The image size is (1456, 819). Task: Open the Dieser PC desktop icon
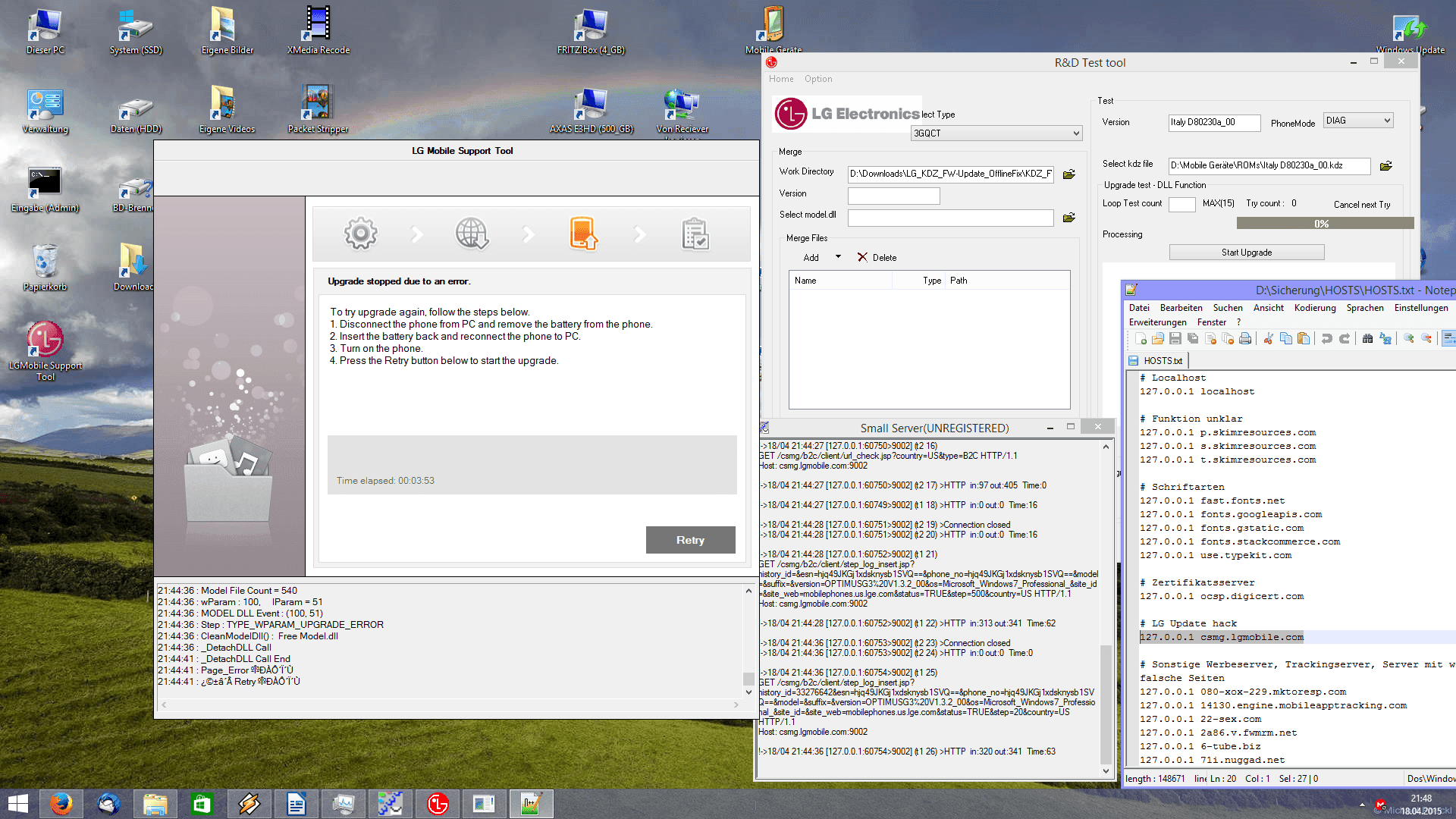click(x=45, y=30)
